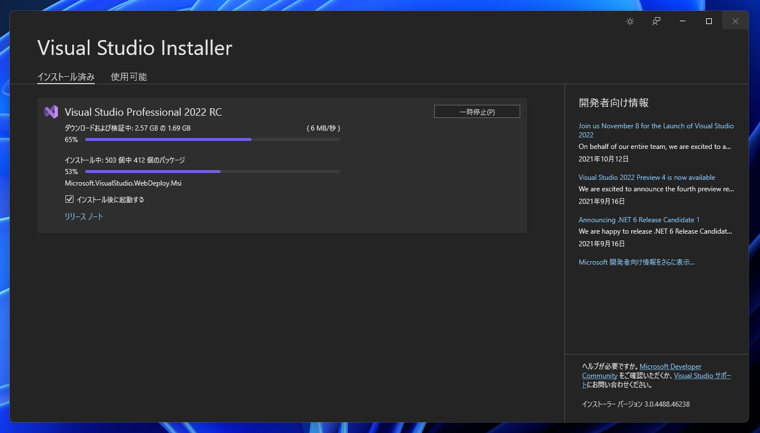This screenshot has width=760, height=433.
Task: Pause installation with 一時停止(P) button
Action: pyautogui.click(x=477, y=112)
